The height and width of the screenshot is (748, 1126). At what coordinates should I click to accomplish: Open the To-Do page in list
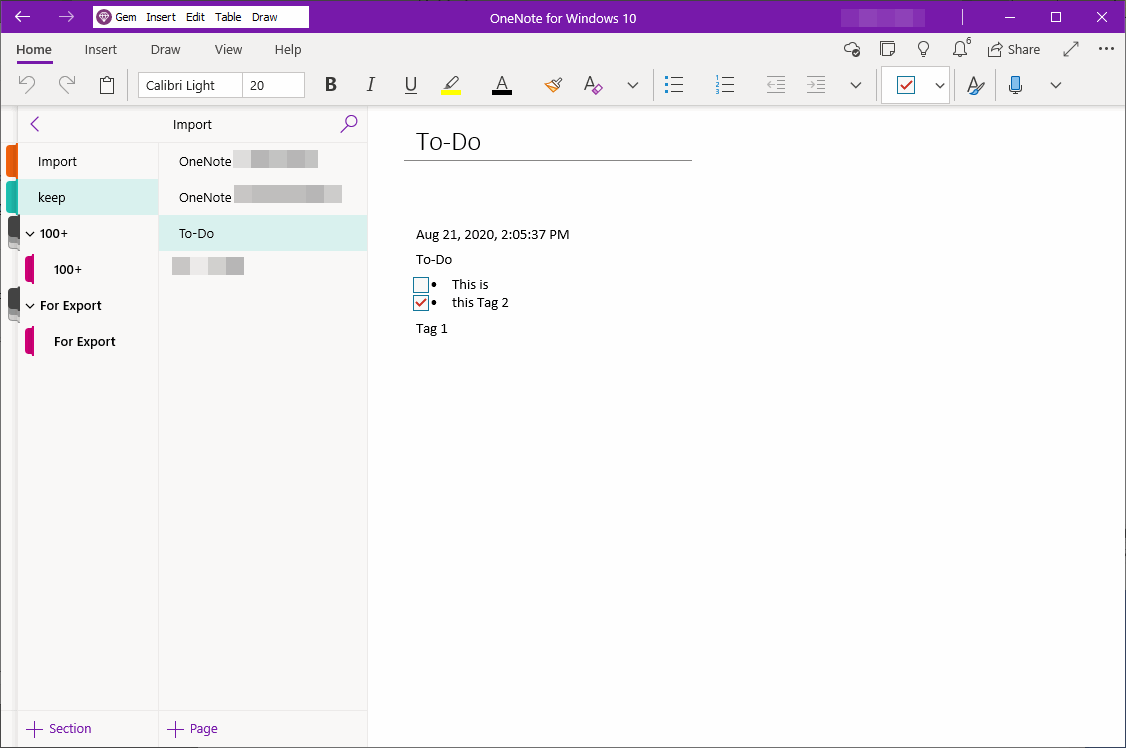click(263, 233)
